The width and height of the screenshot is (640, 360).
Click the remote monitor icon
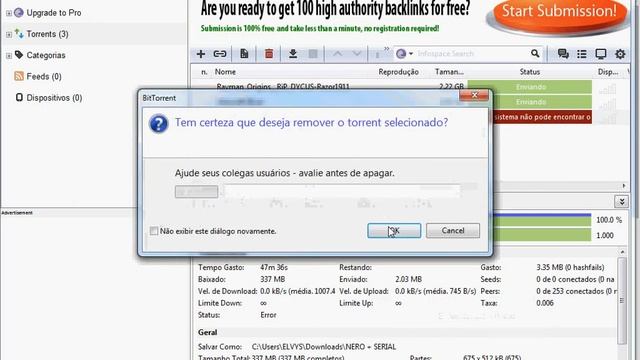tap(601, 54)
